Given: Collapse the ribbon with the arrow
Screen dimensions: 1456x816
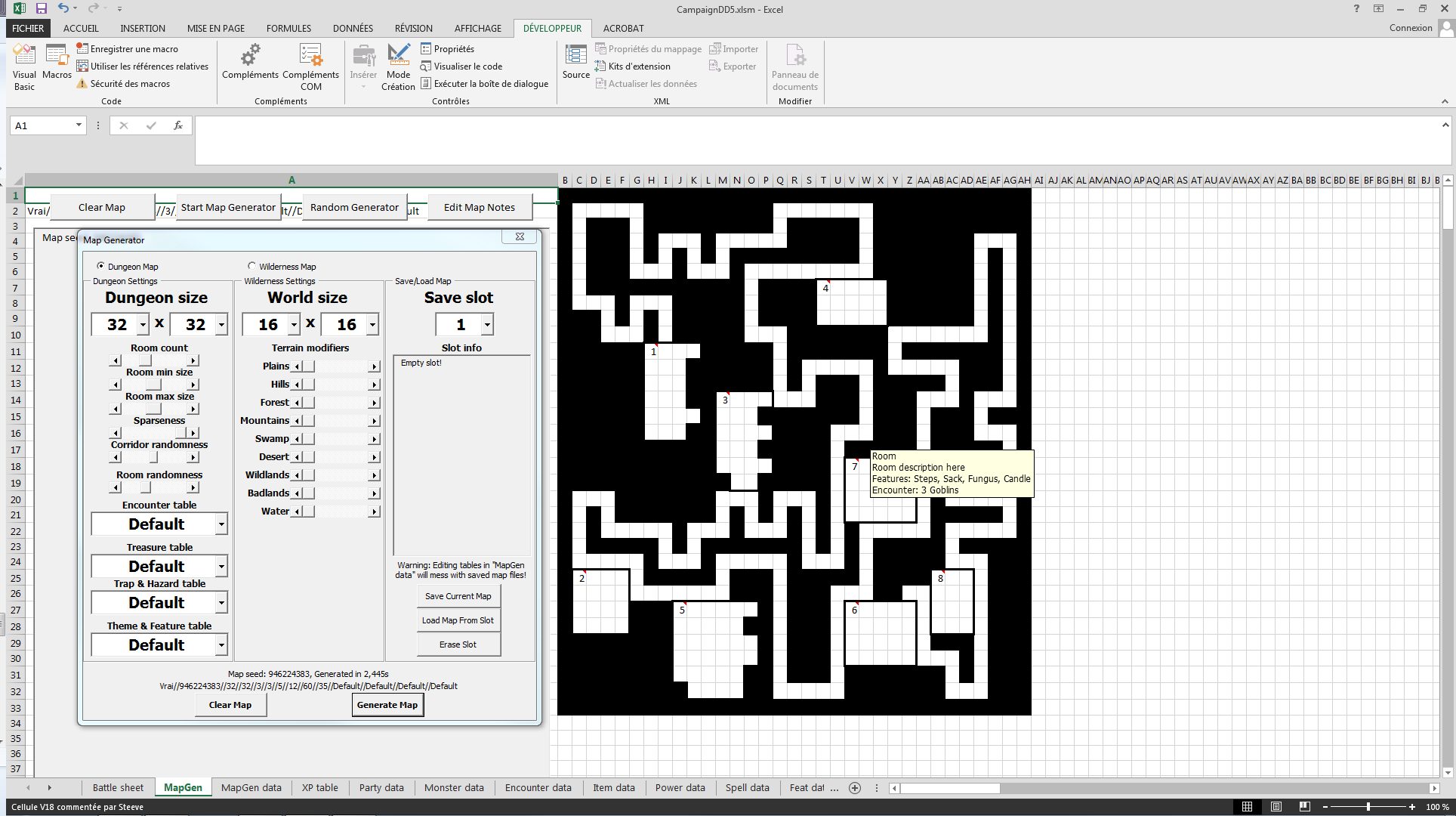Looking at the screenshot, I should (1445, 101).
